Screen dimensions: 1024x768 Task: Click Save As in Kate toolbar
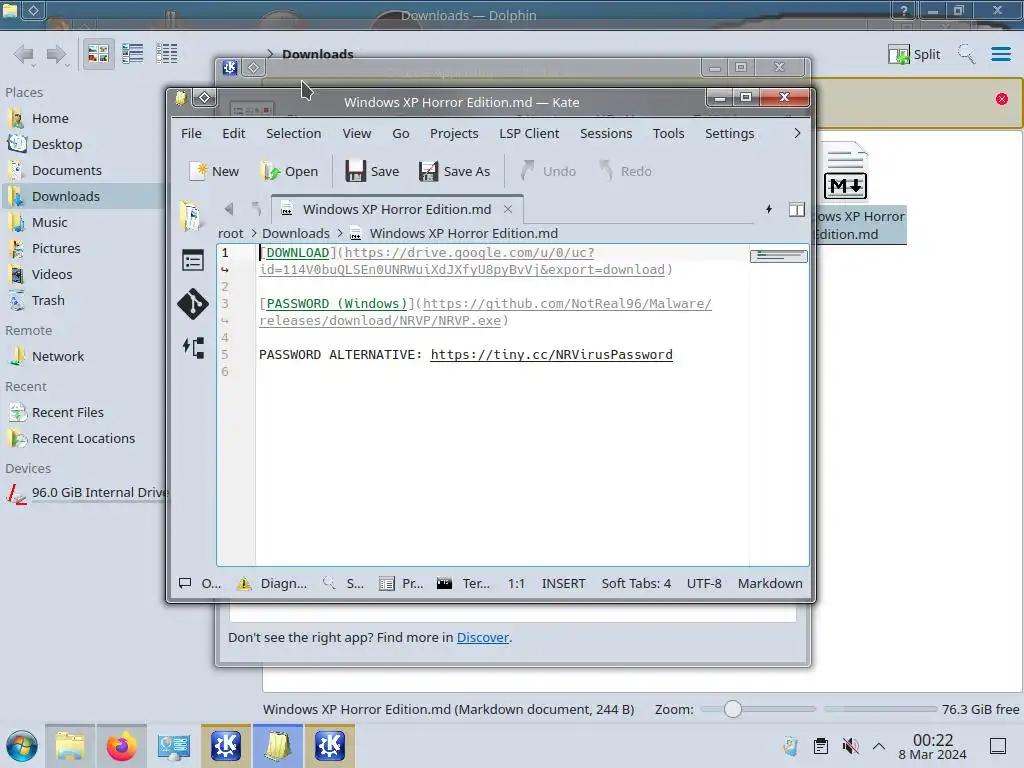[x=455, y=171]
